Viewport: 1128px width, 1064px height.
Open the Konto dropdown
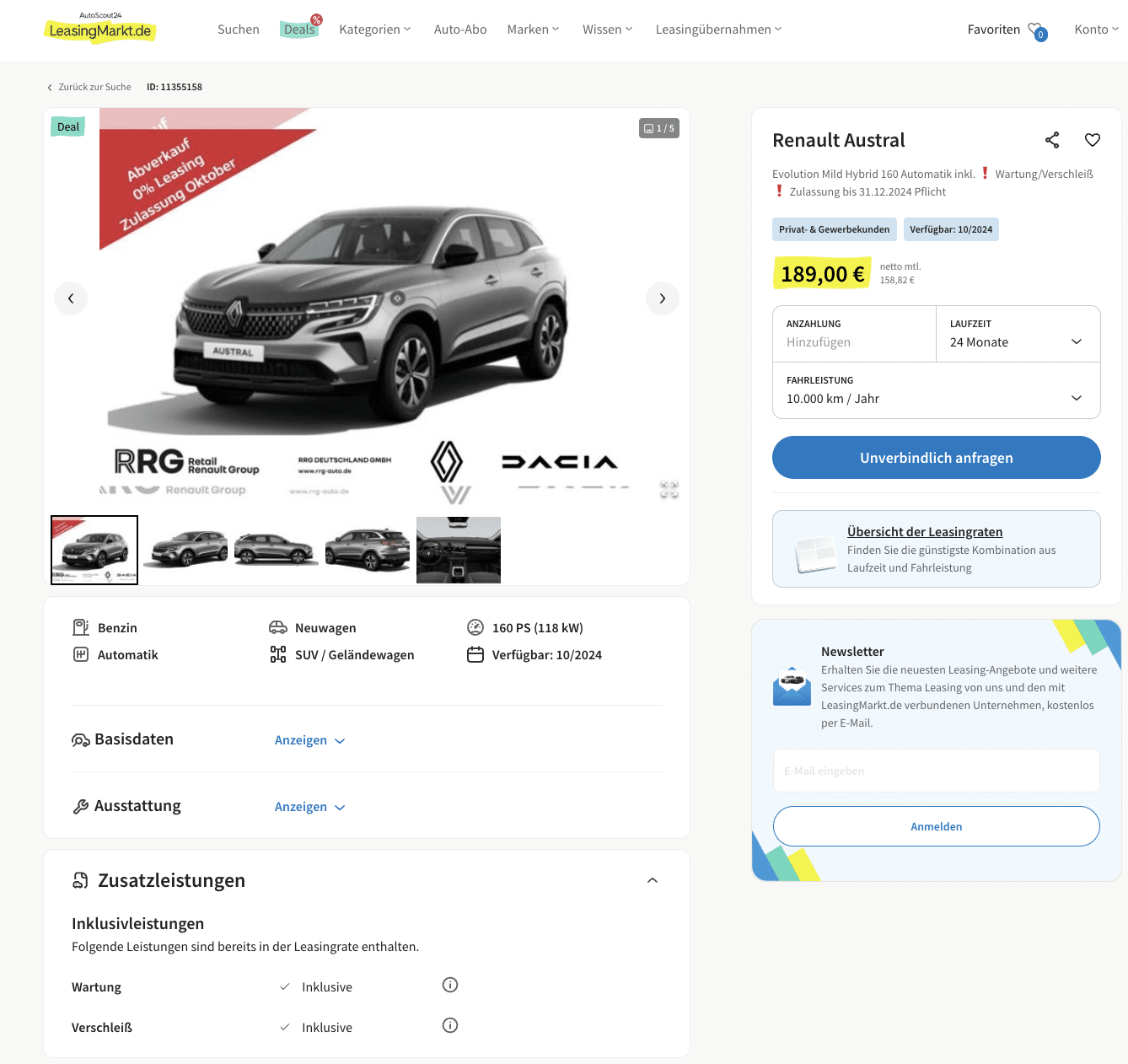pyautogui.click(x=1097, y=30)
